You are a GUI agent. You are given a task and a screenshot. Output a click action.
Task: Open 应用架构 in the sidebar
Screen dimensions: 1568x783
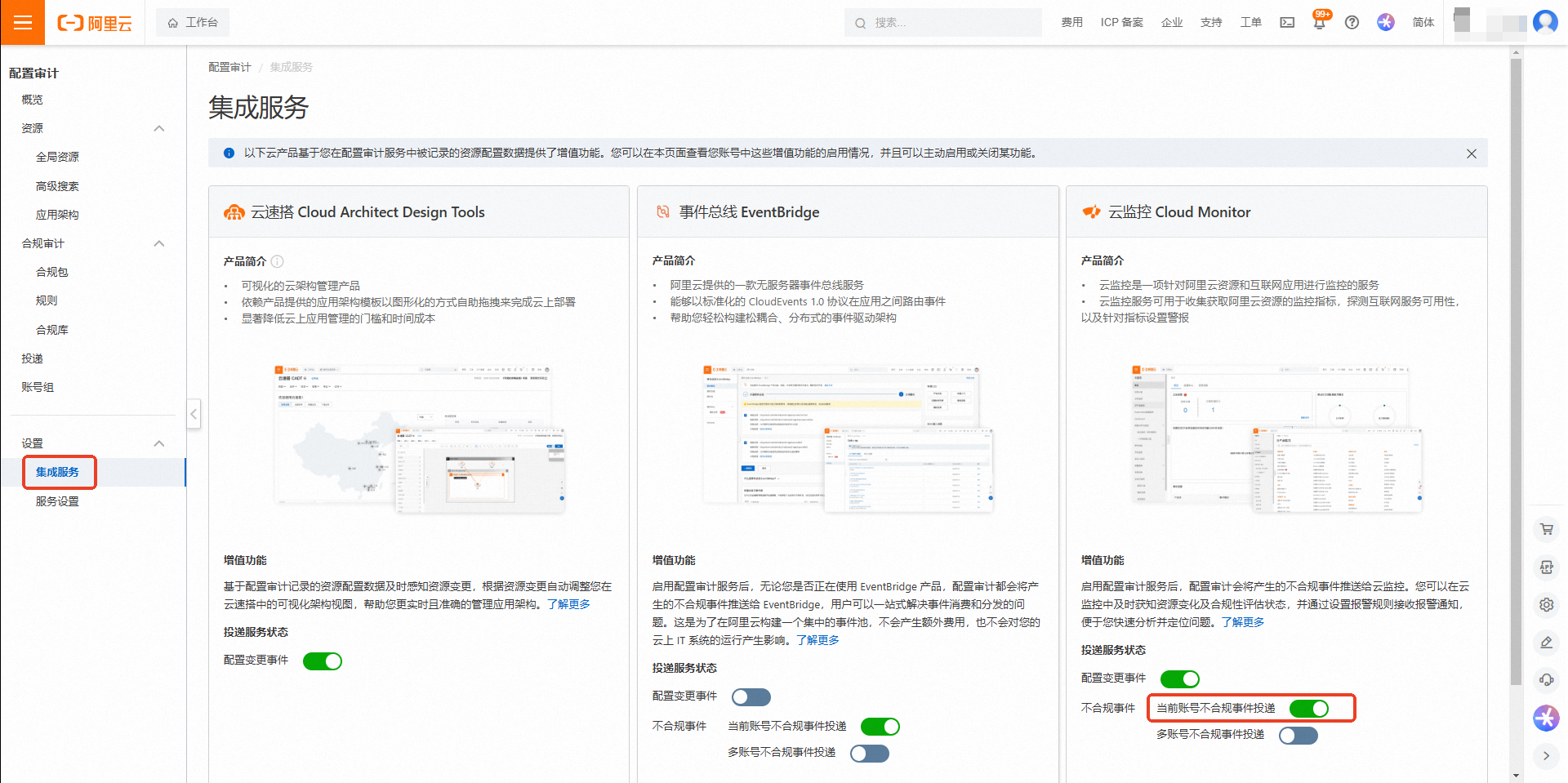click(57, 215)
